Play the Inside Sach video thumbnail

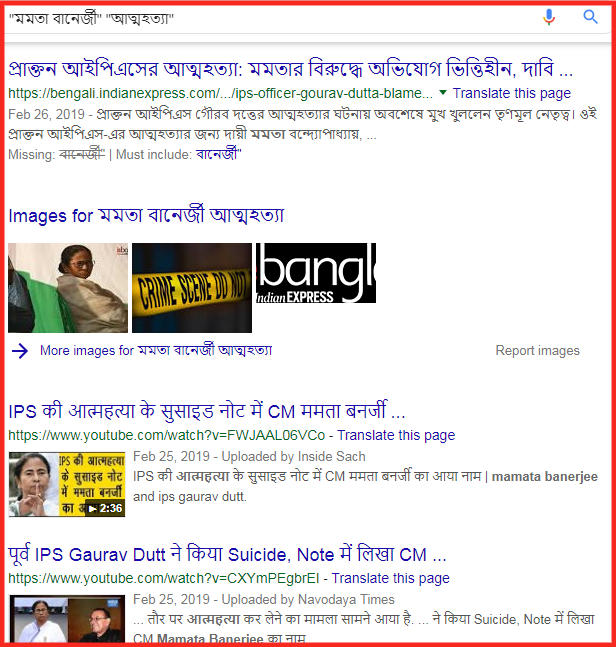[67, 484]
